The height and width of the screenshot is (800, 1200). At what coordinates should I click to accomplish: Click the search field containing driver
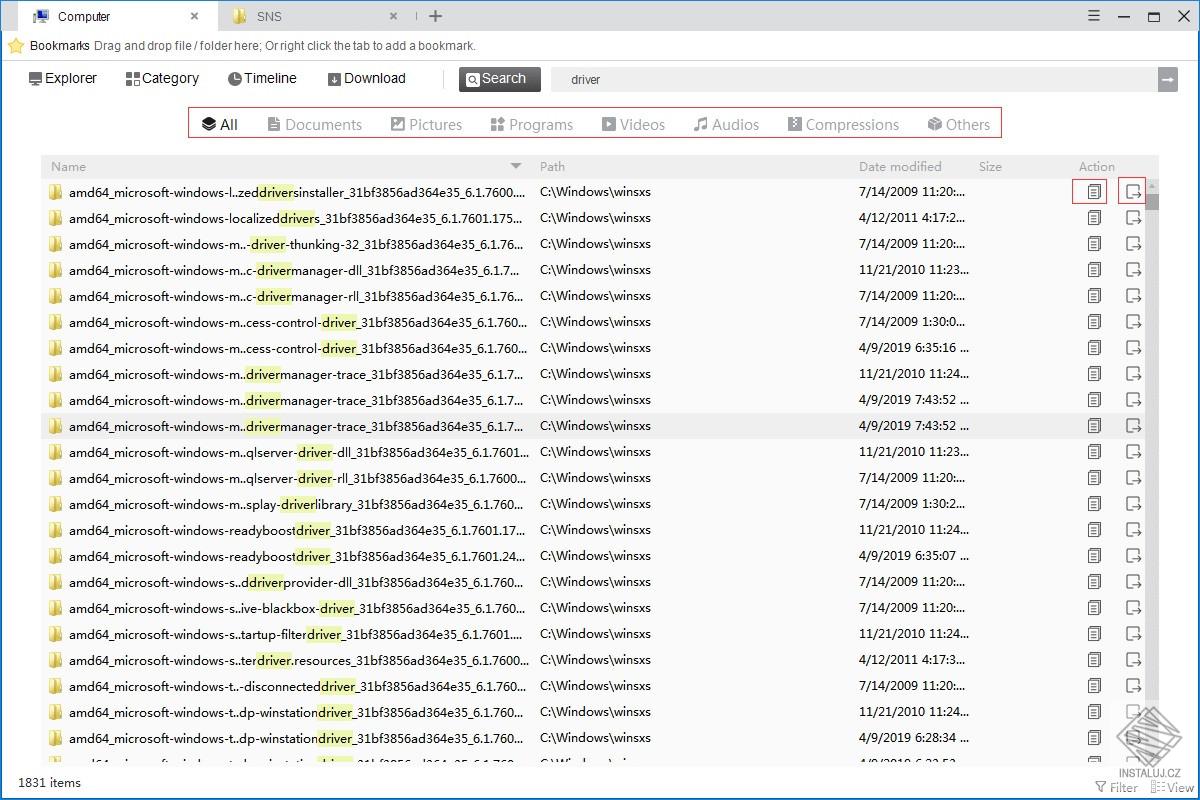point(854,79)
